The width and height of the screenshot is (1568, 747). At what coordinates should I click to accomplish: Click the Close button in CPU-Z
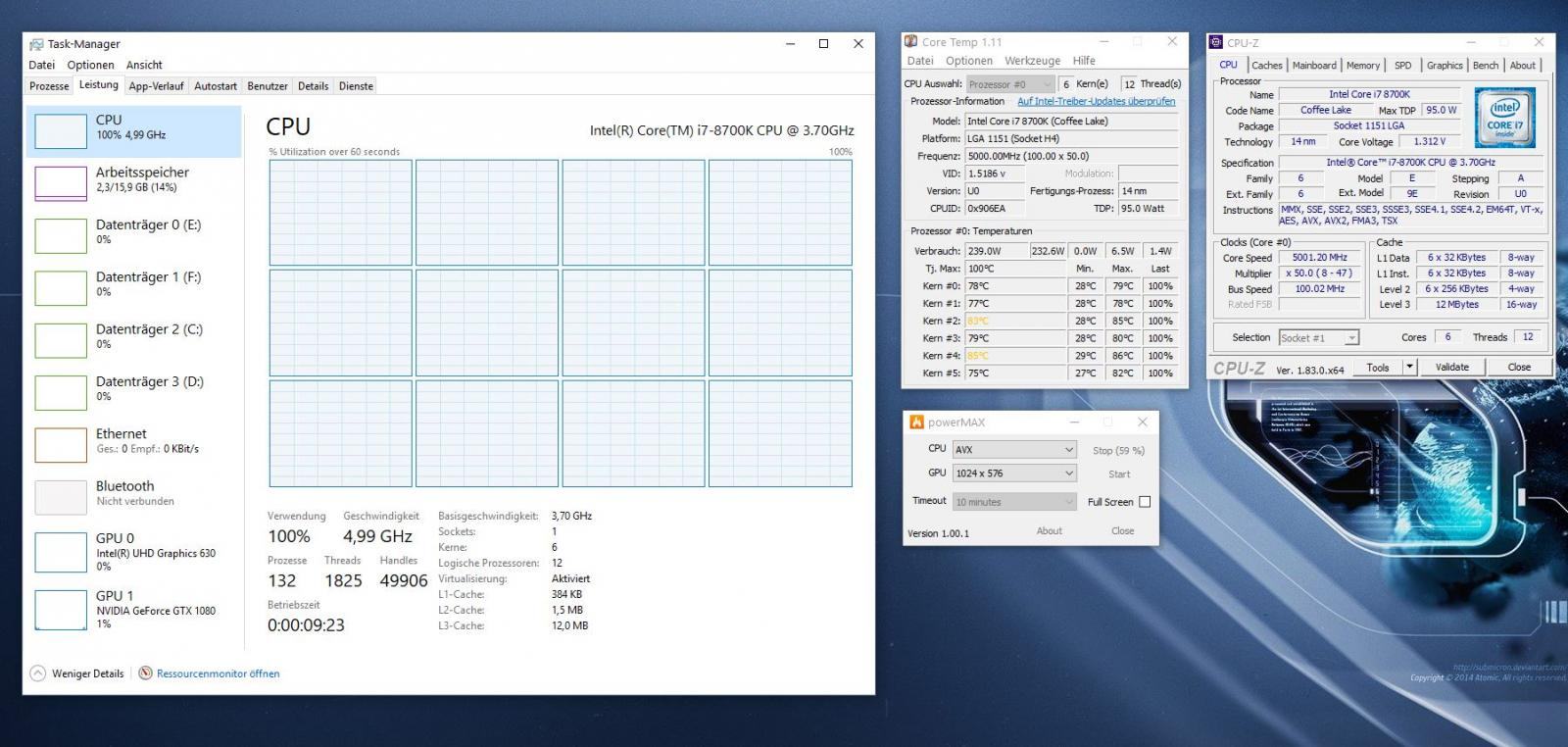coord(1519,368)
